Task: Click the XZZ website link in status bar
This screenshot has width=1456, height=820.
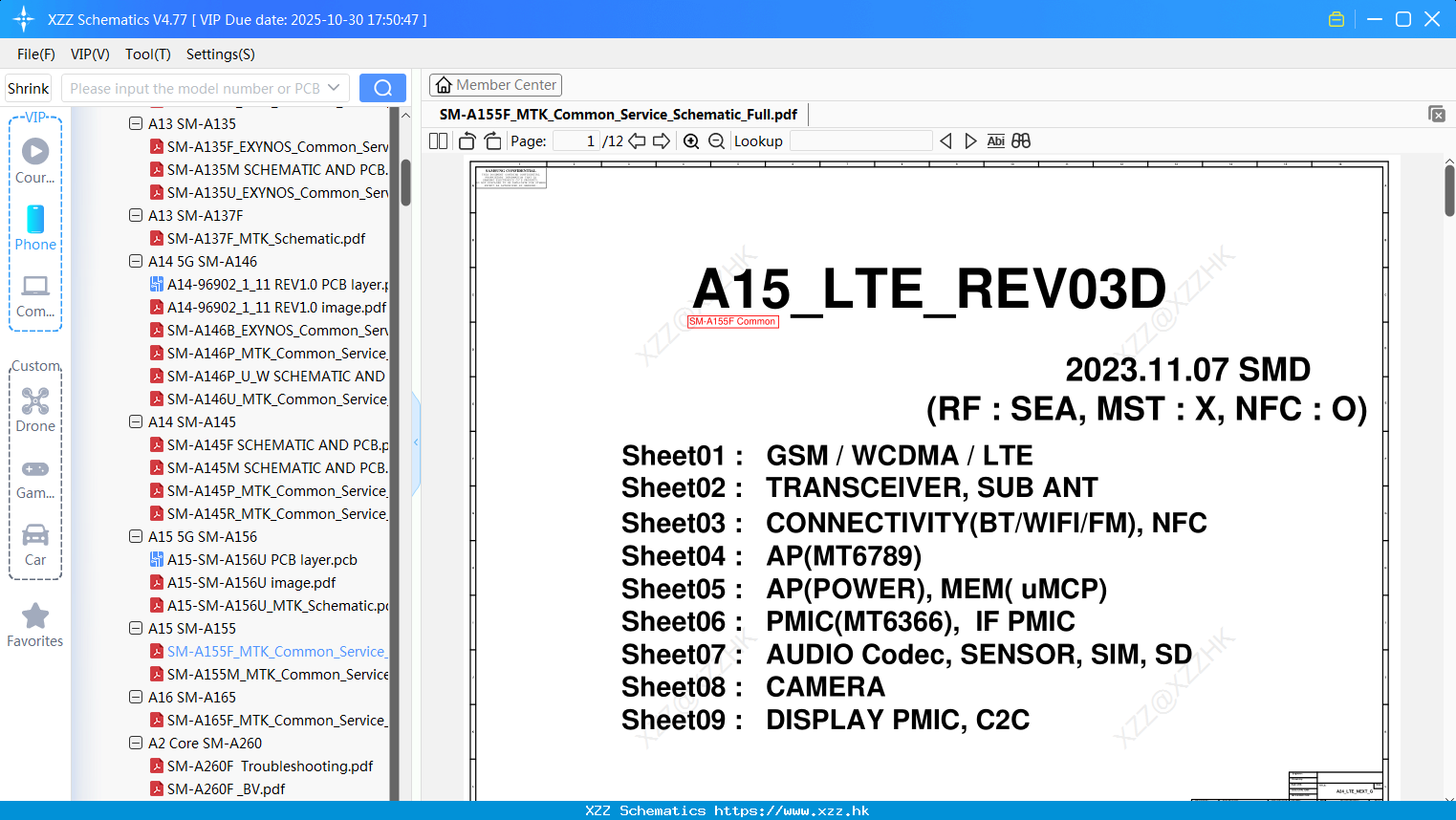Action: click(792, 810)
